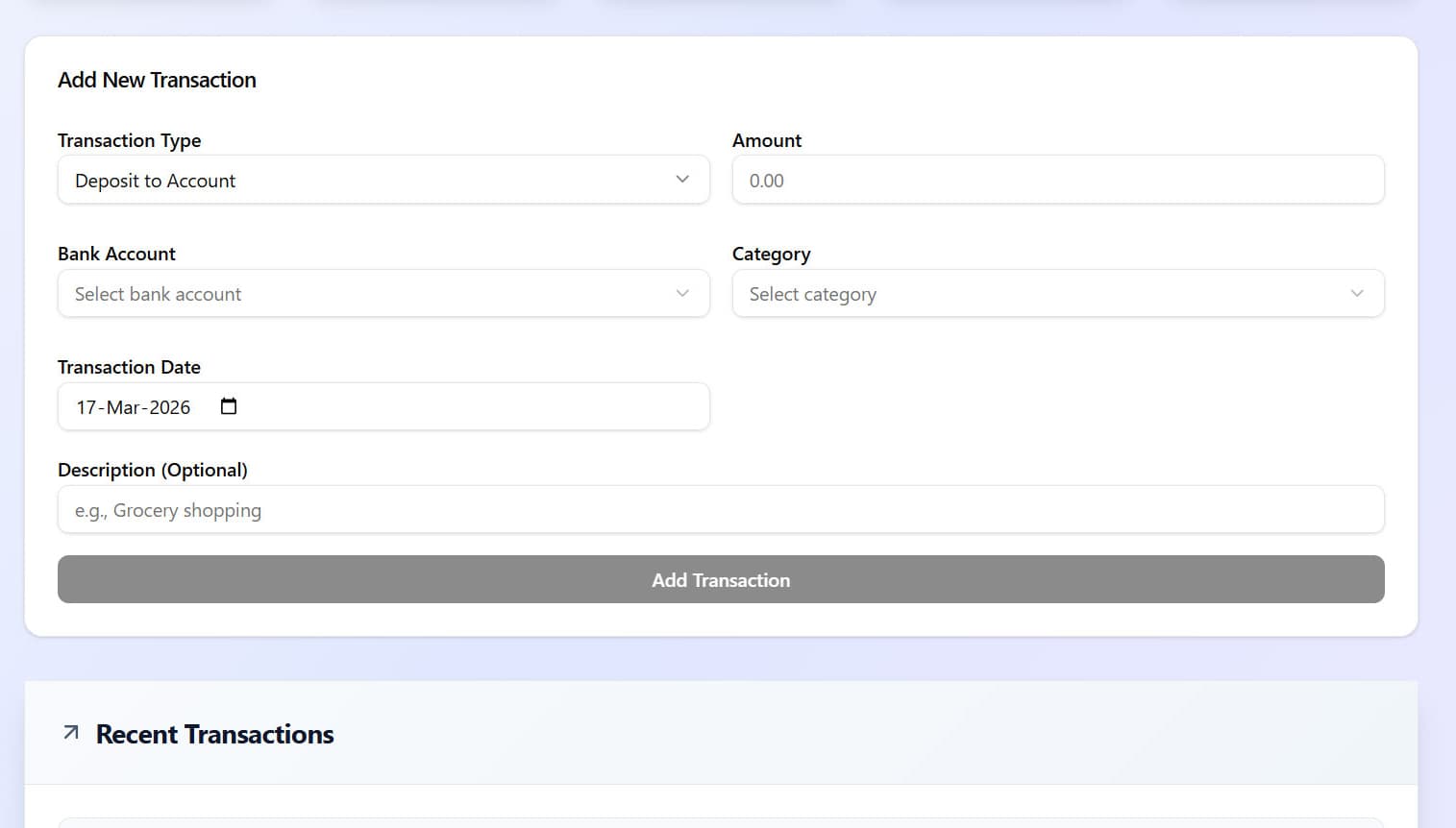Click the Add New Transaction panel title

(157, 80)
